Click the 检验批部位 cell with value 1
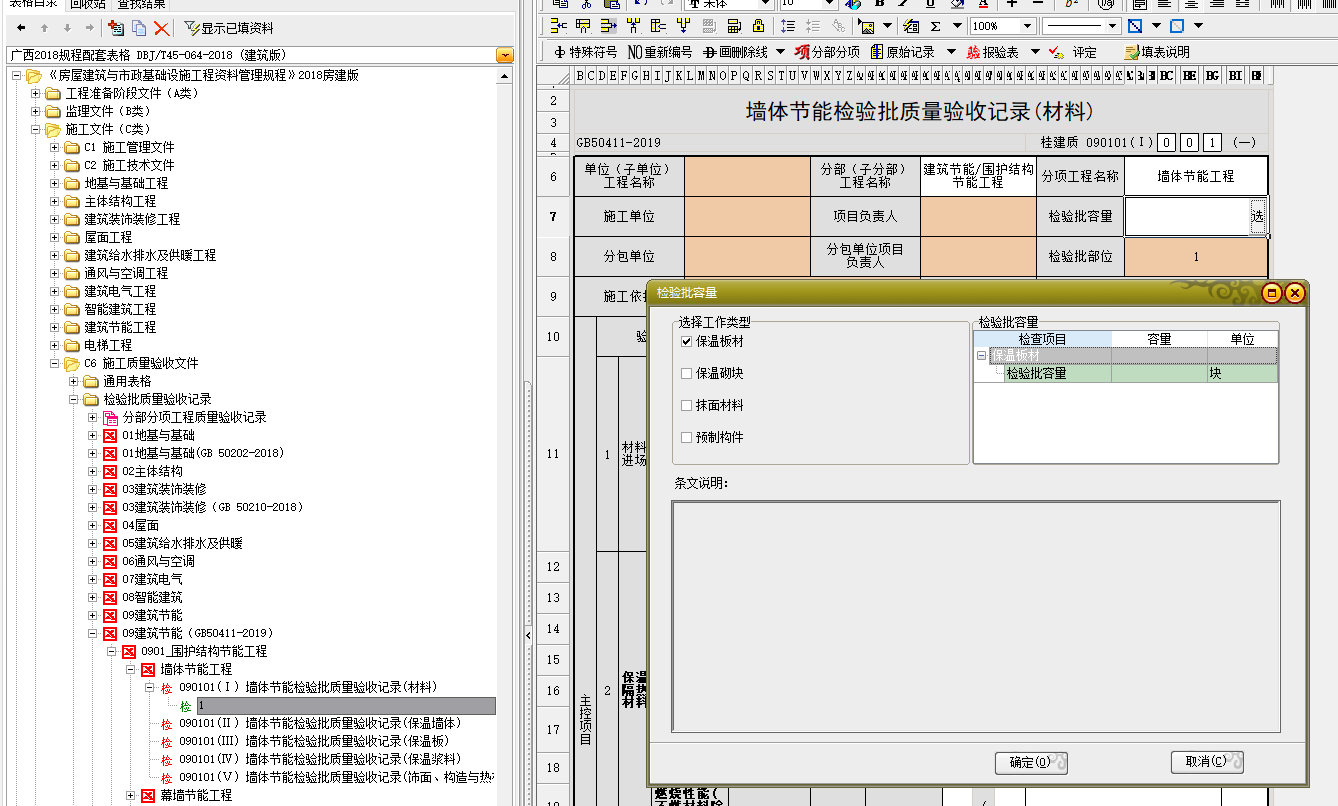Viewport: 1338px width, 806px height. (x=1196, y=257)
